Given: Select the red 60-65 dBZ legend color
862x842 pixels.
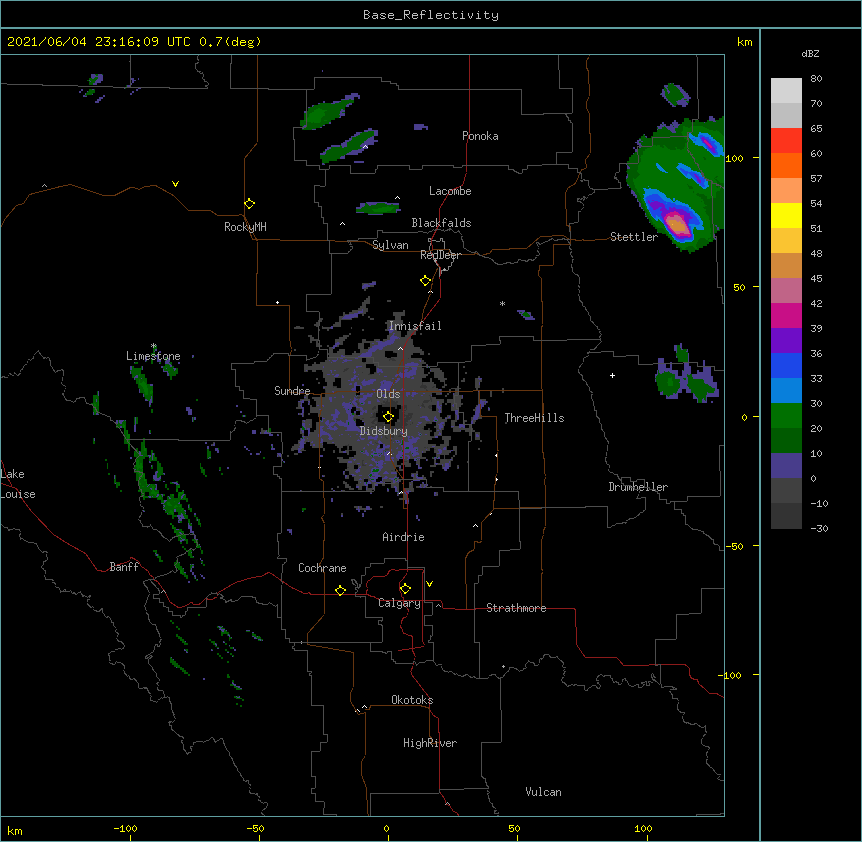Looking at the screenshot, I should (x=786, y=141).
